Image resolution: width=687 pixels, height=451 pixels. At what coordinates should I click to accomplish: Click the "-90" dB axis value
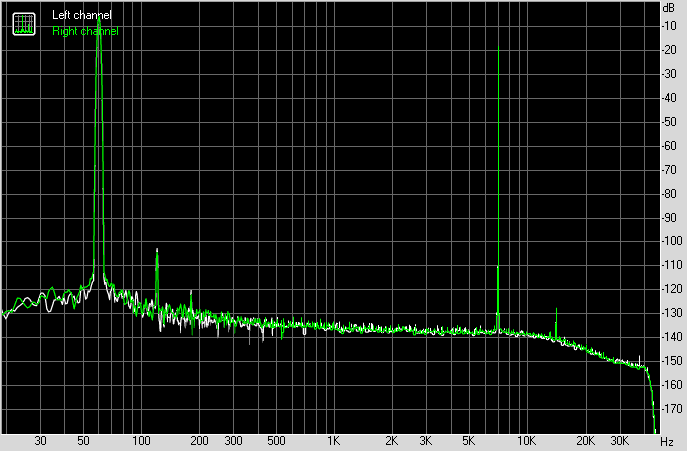click(669, 217)
